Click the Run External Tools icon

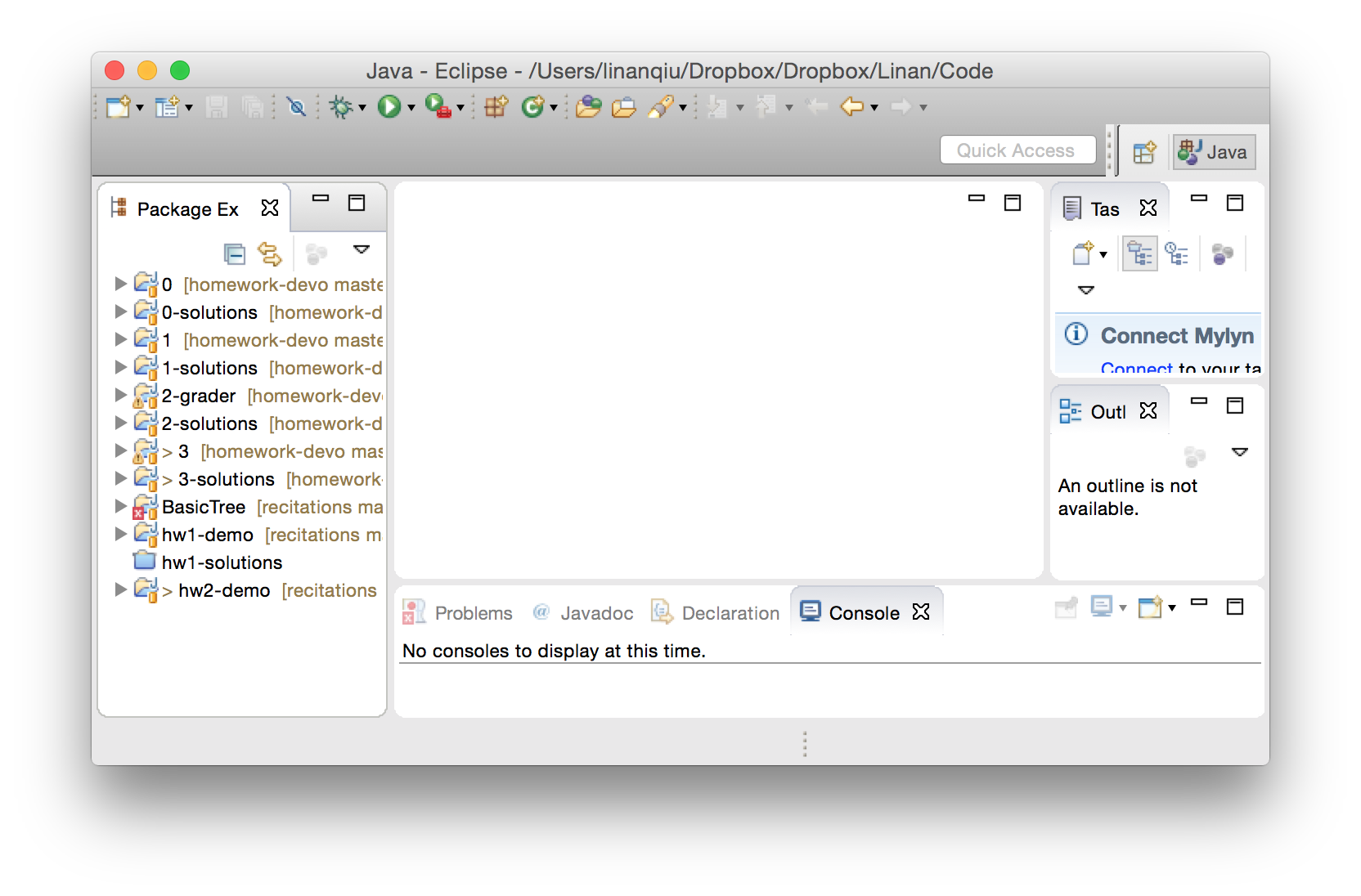[x=438, y=107]
